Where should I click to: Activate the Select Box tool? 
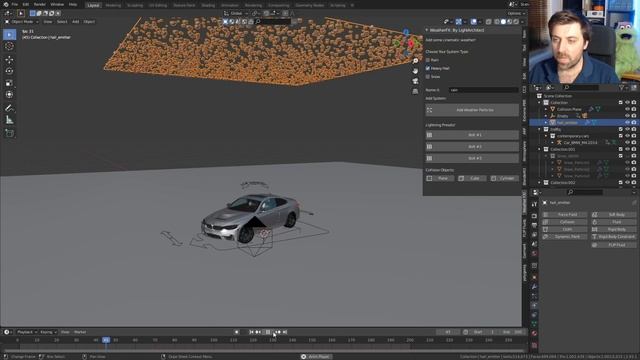coord(9,34)
